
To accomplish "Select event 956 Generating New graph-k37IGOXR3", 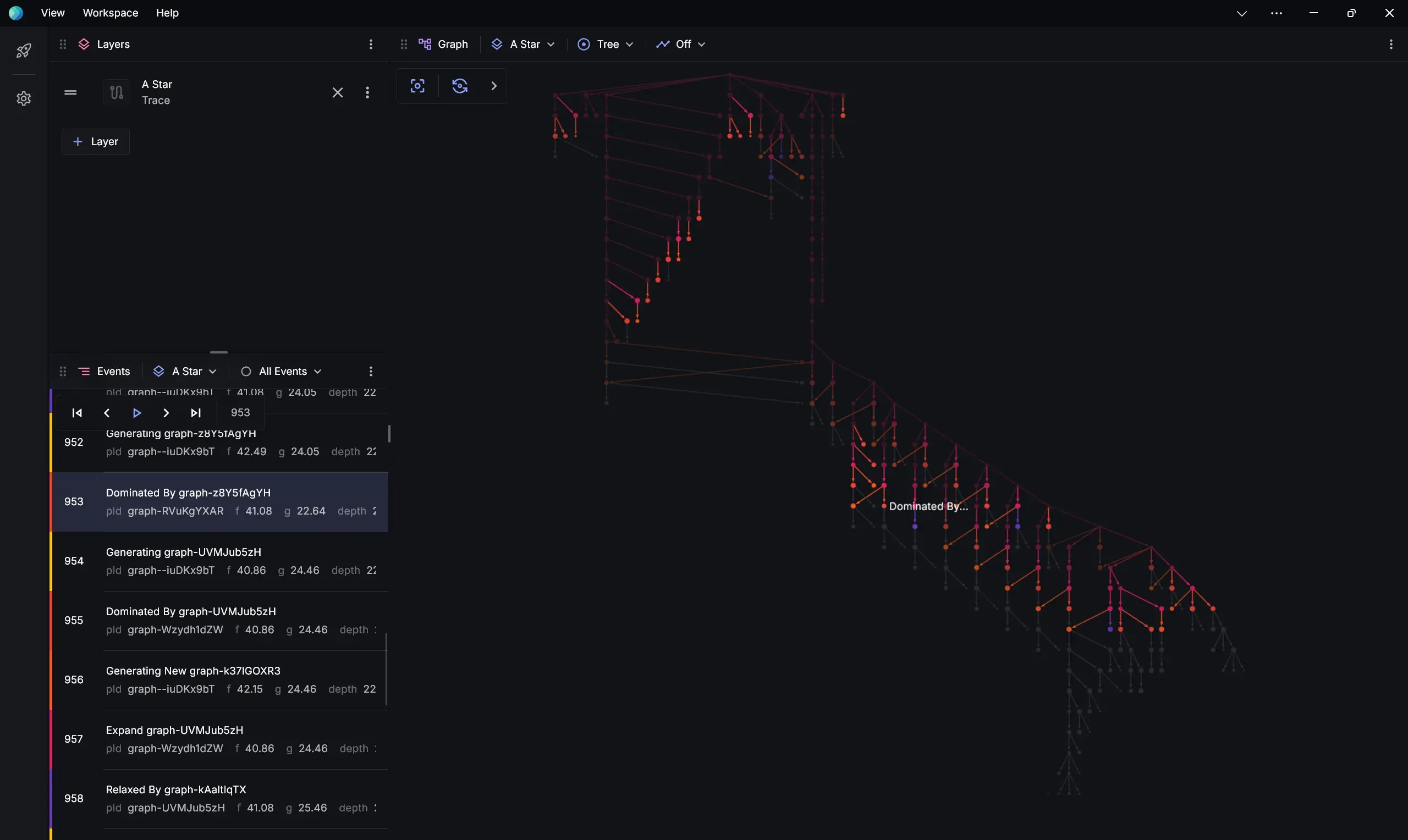I will click(x=219, y=681).
